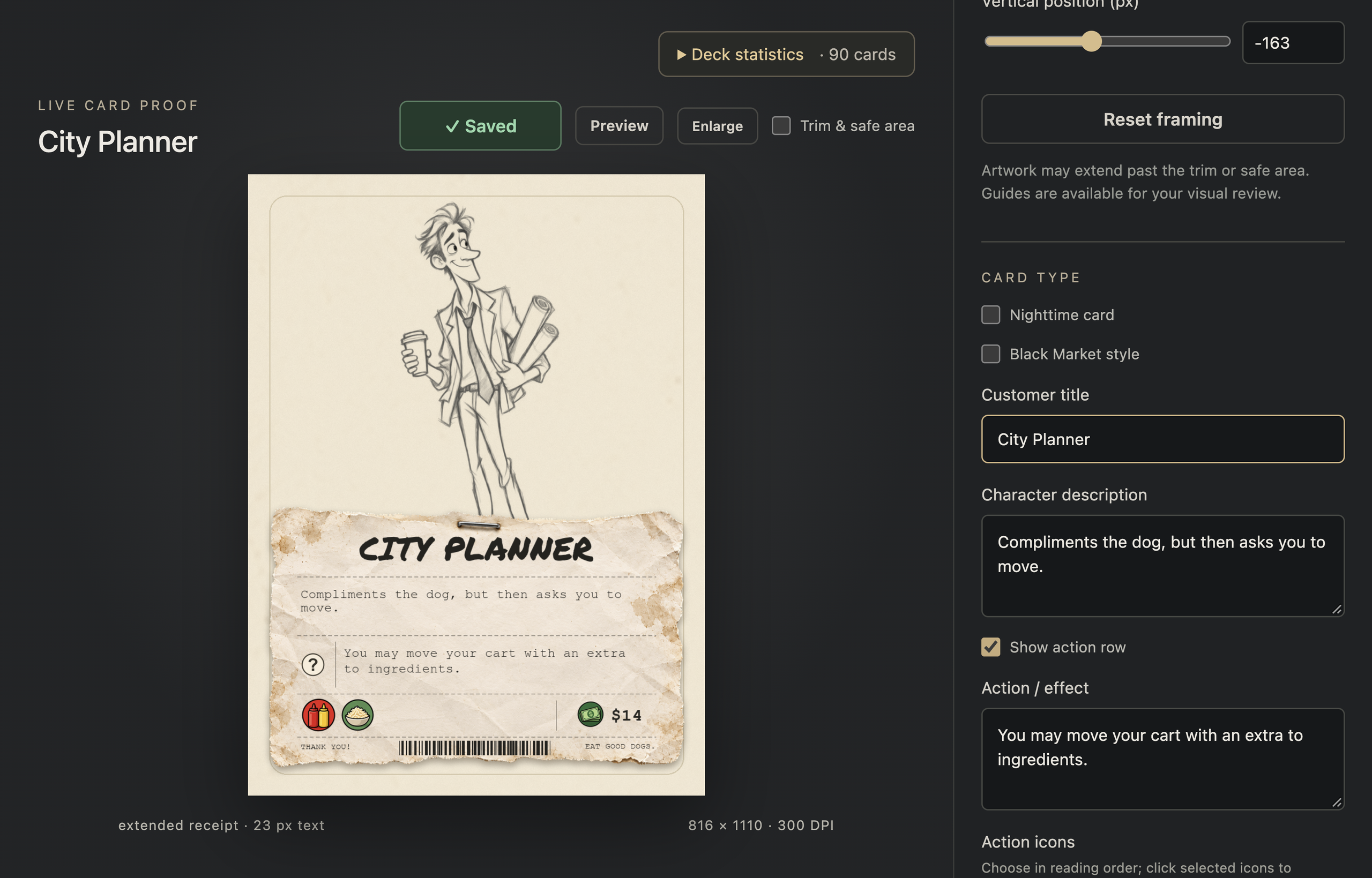Enable the Trim & safe area checkbox

tap(781, 125)
